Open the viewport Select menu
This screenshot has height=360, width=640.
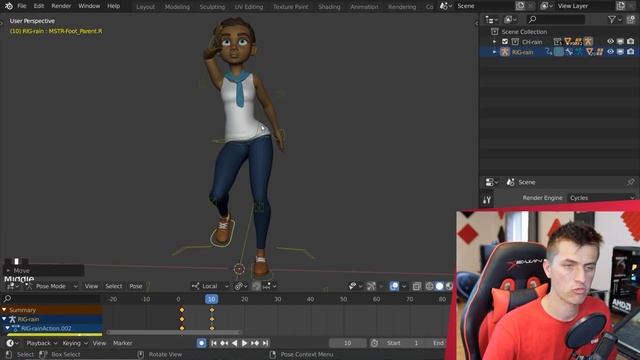[x=113, y=286]
